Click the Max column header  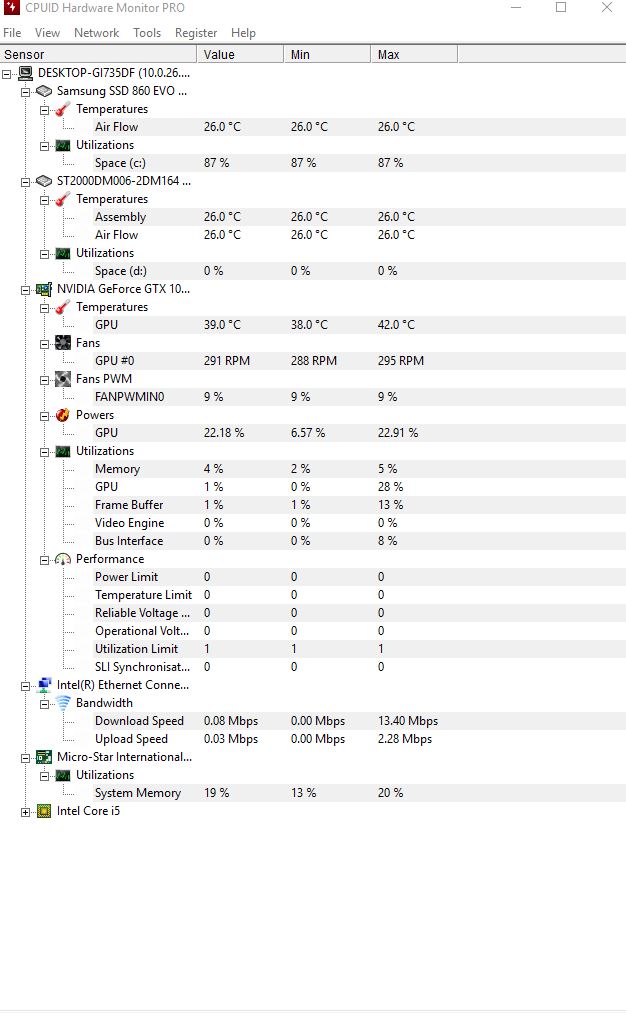(x=389, y=54)
